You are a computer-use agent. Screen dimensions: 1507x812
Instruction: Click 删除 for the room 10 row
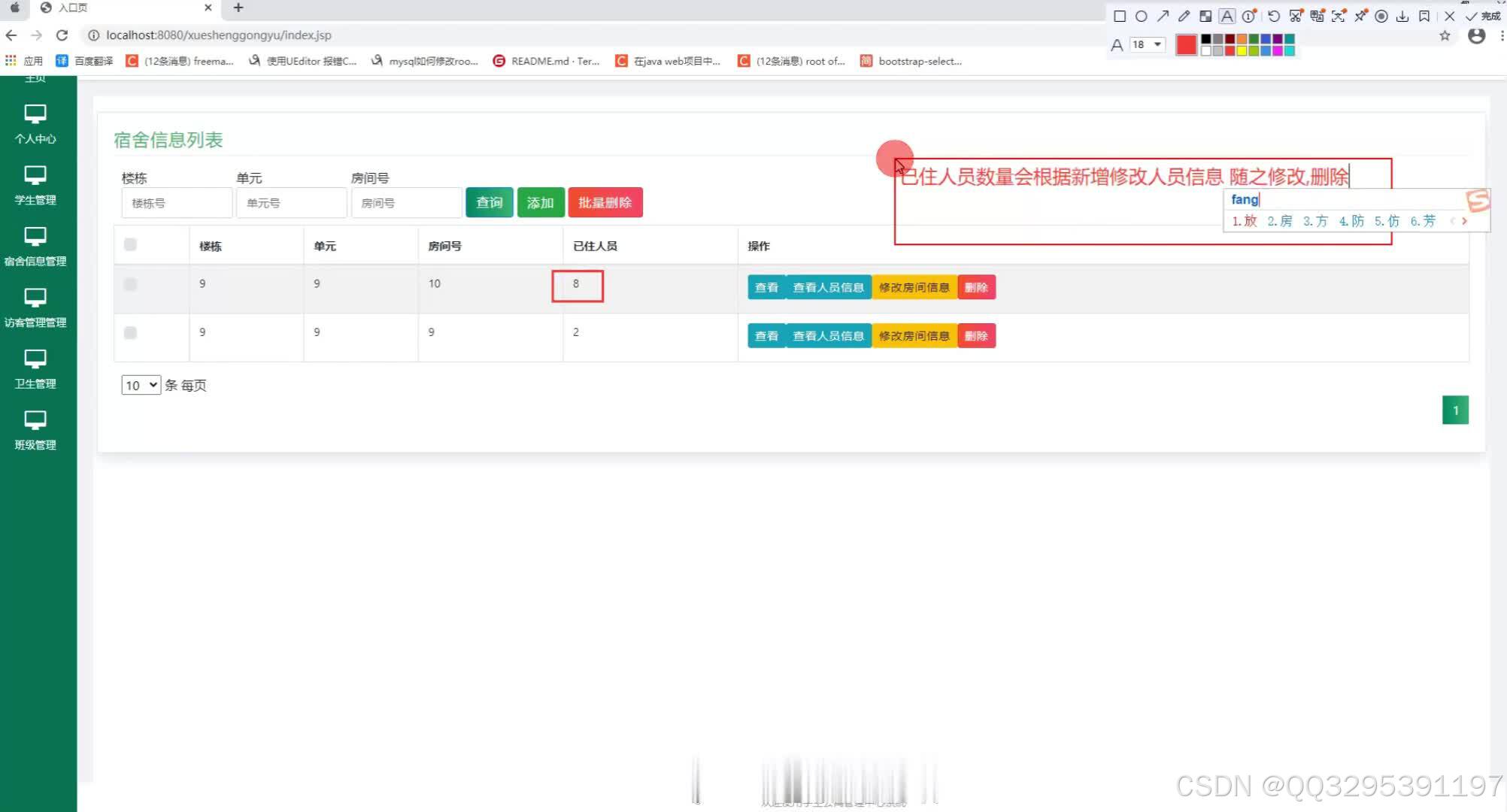click(x=976, y=287)
